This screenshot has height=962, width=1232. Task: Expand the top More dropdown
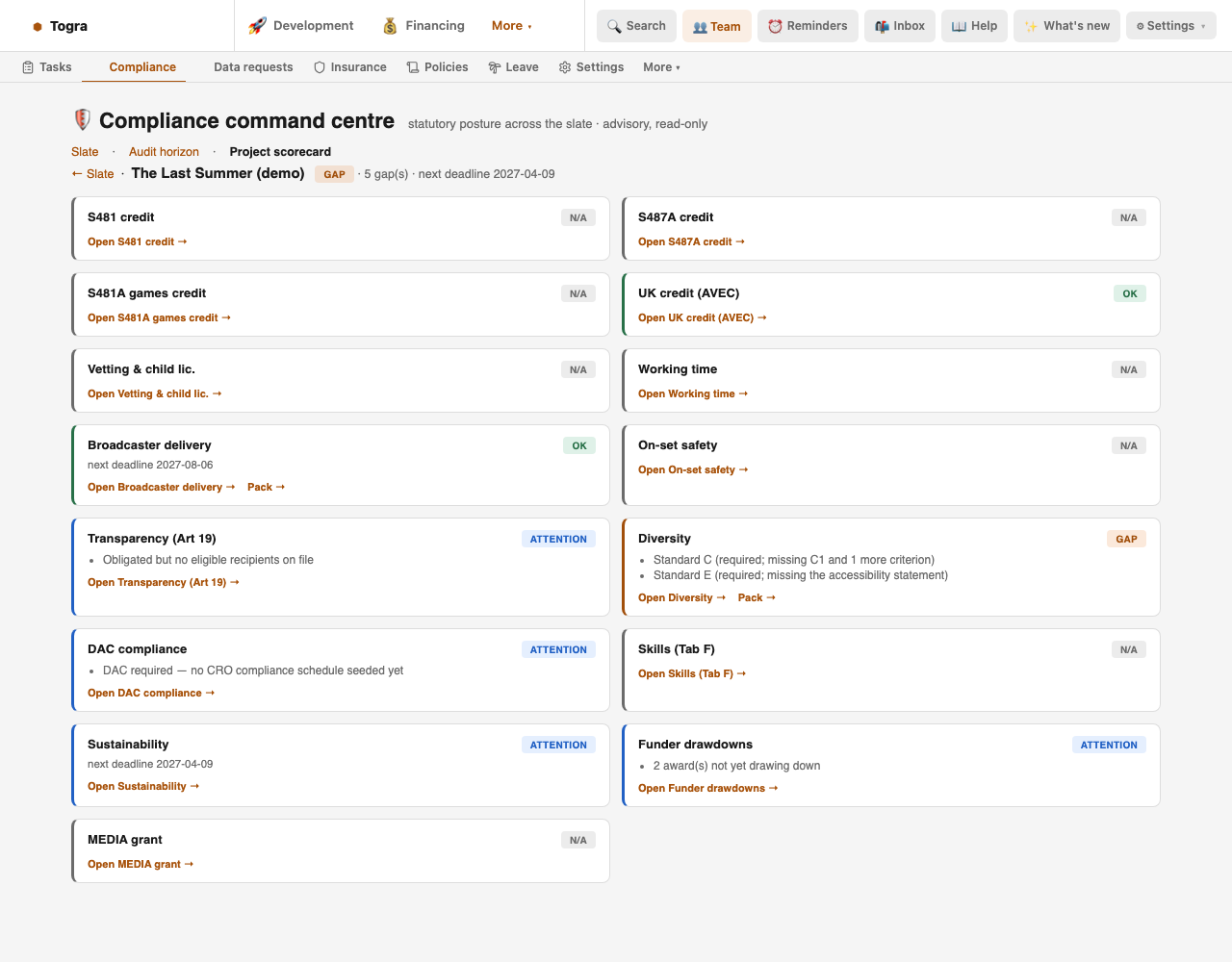point(512,26)
